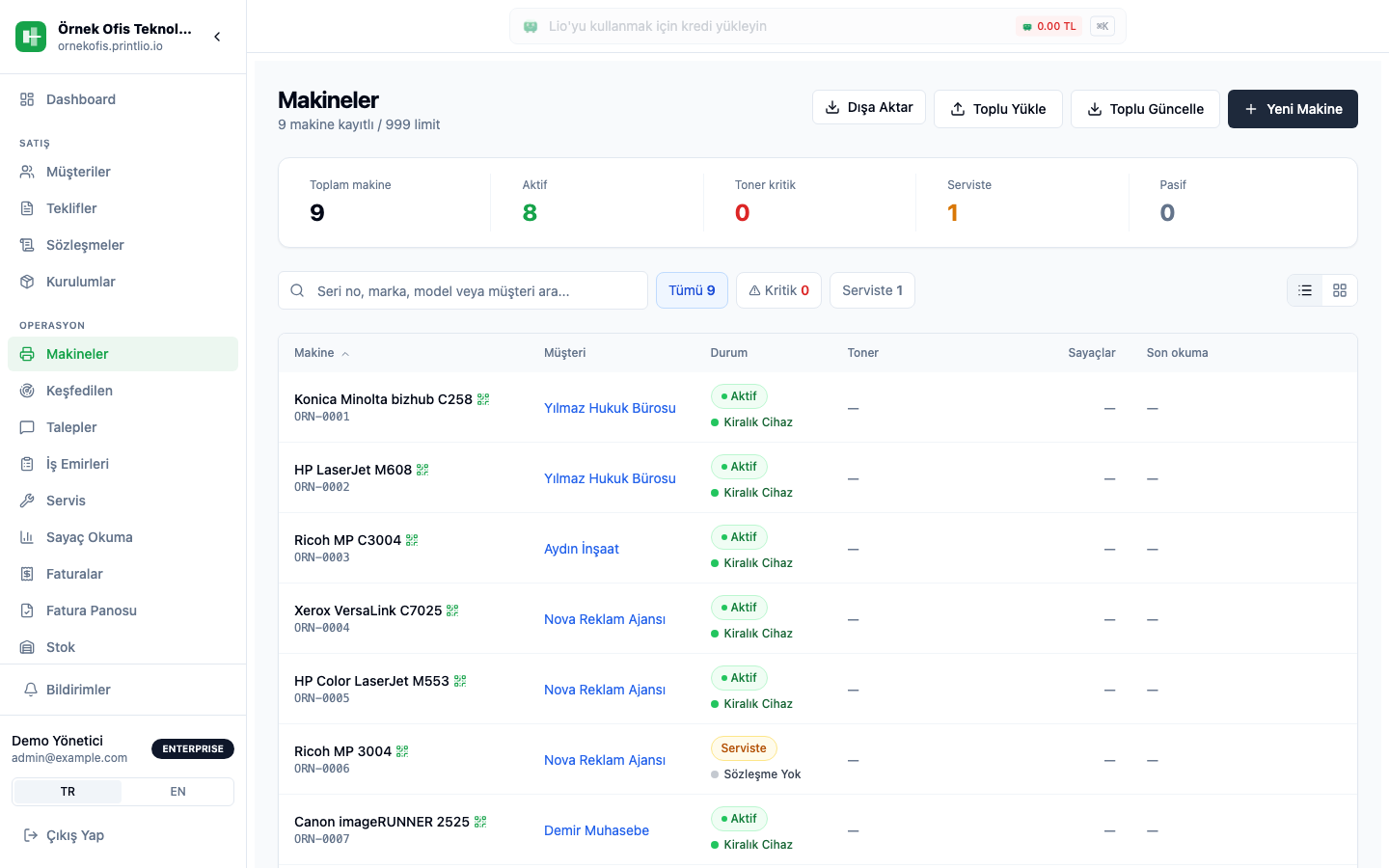This screenshot has height=868, width=1389.
Task: Open İş Emirleri page
Action: [x=123, y=464]
